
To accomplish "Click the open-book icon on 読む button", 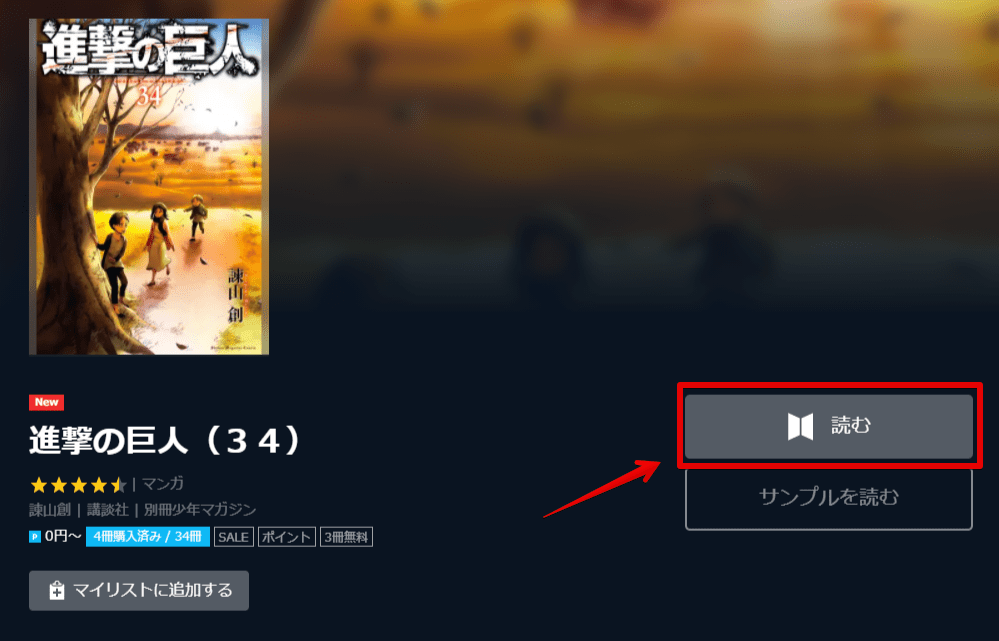I will (800, 426).
